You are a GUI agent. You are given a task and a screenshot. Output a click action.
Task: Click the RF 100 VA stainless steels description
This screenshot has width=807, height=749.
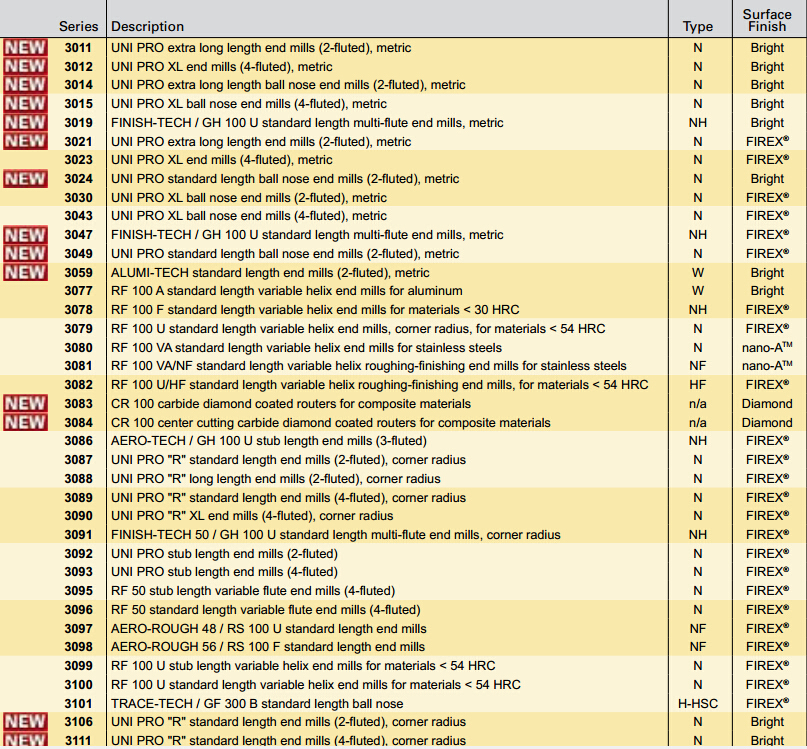coord(306,348)
